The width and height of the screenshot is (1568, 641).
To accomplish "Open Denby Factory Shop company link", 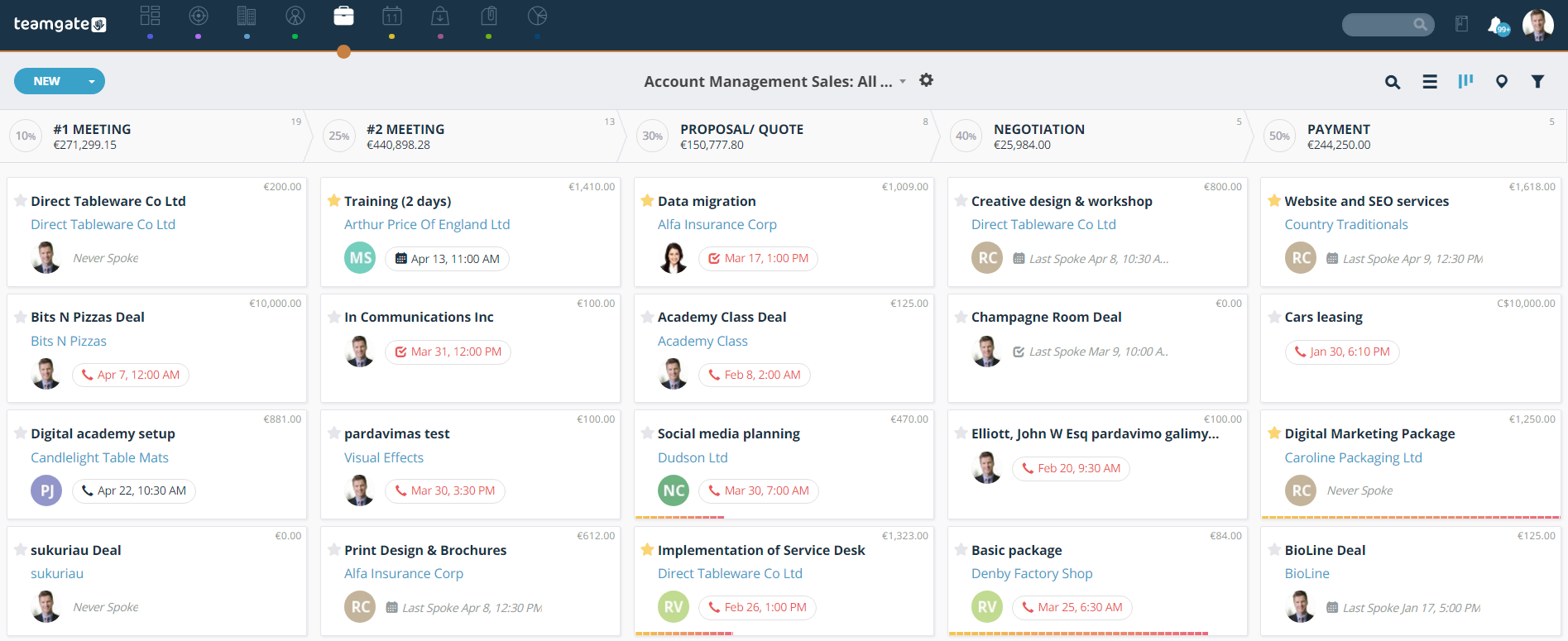I will [1032, 573].
